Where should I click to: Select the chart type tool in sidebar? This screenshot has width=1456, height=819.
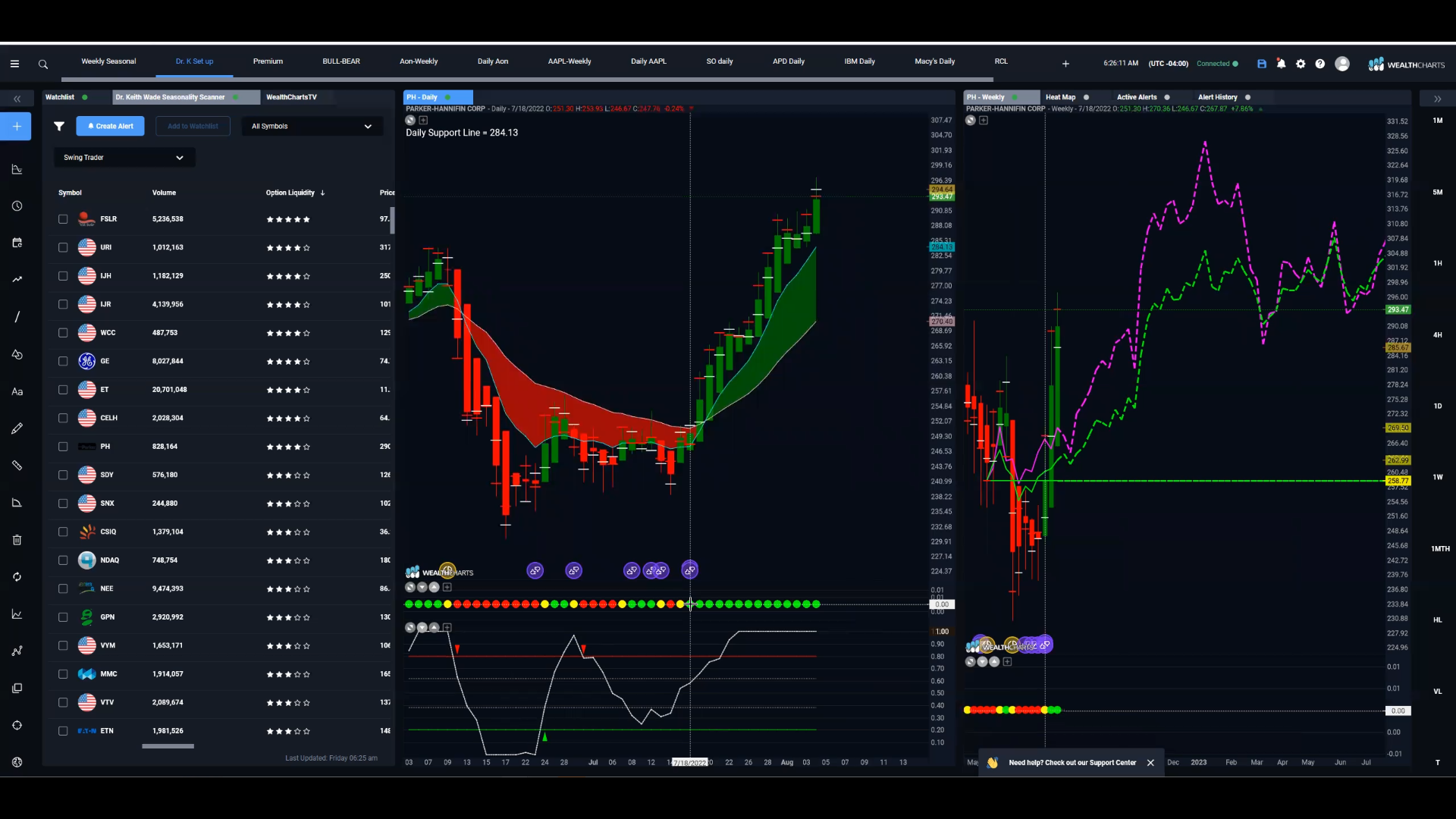click(x=17, y=169)
